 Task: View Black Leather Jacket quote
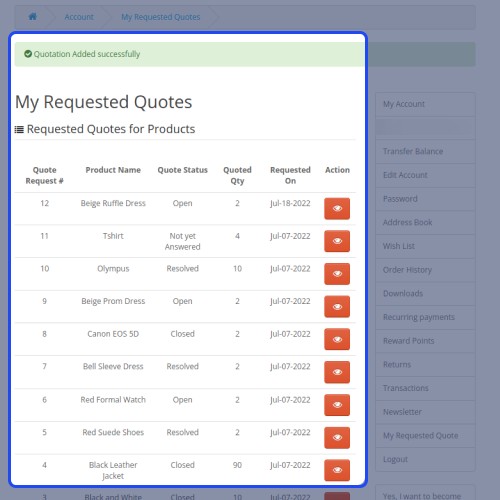tap(337, 470)
